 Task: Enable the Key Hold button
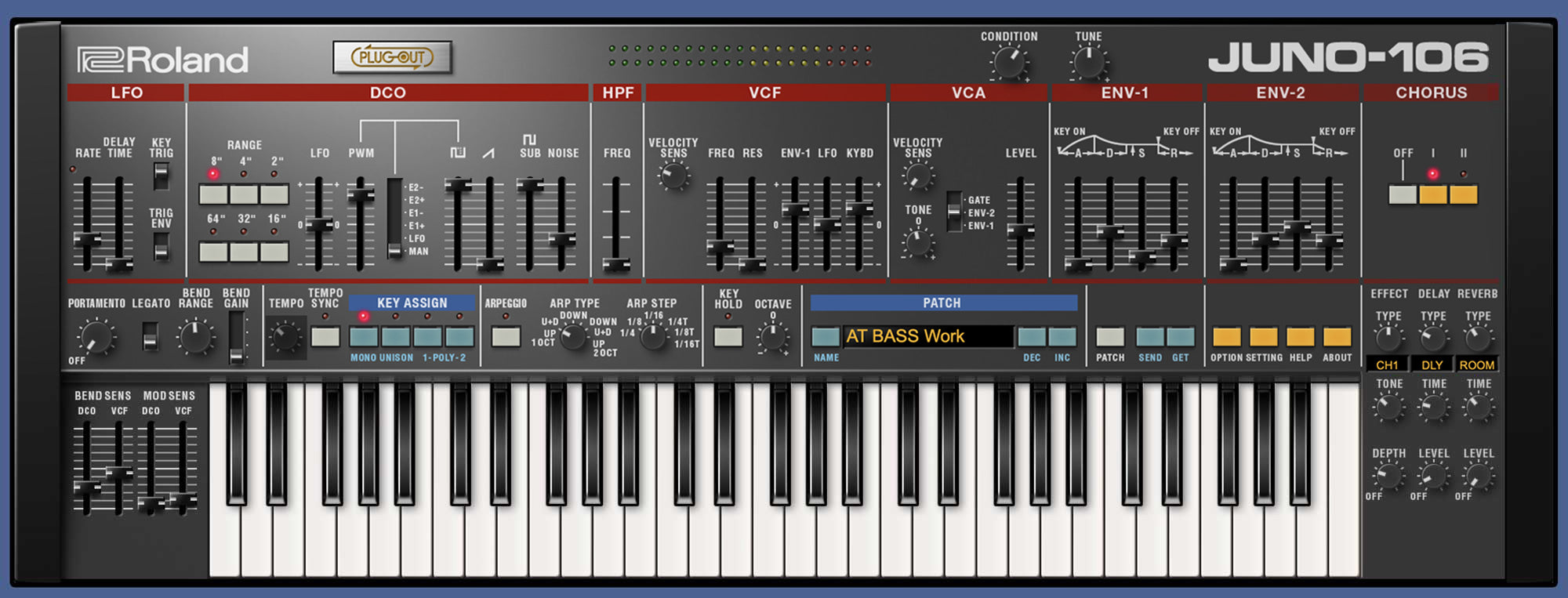pos(728,337)
